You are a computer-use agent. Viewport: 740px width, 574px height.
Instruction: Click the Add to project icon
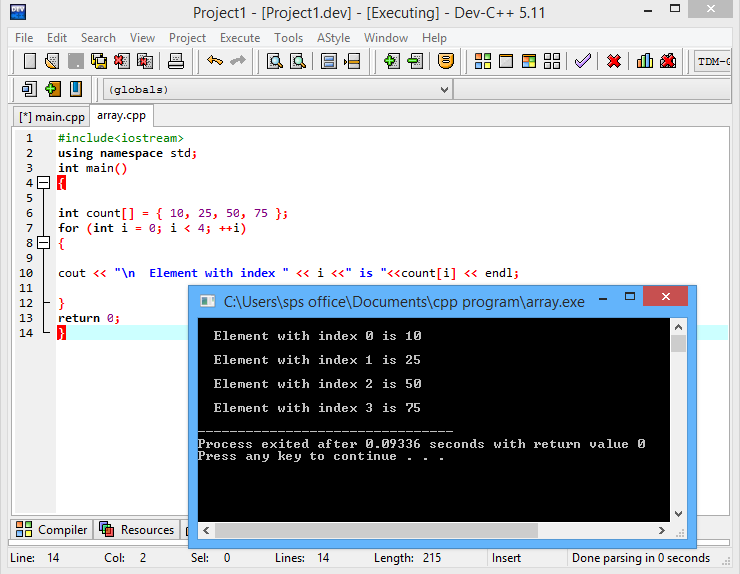[392, 61]
